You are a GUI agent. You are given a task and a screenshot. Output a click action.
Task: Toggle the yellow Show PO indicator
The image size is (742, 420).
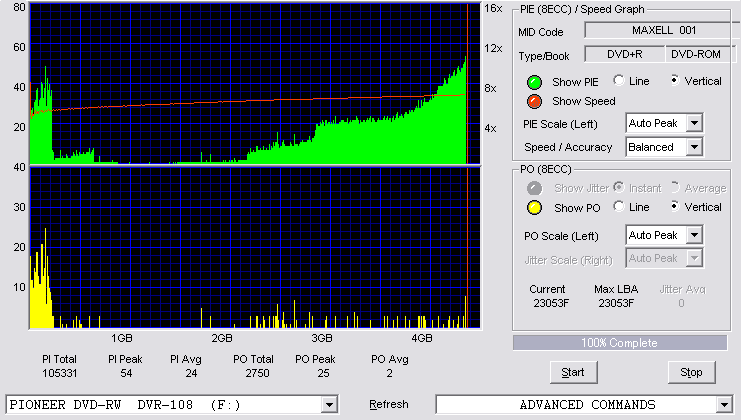click(x=534, y=208)
